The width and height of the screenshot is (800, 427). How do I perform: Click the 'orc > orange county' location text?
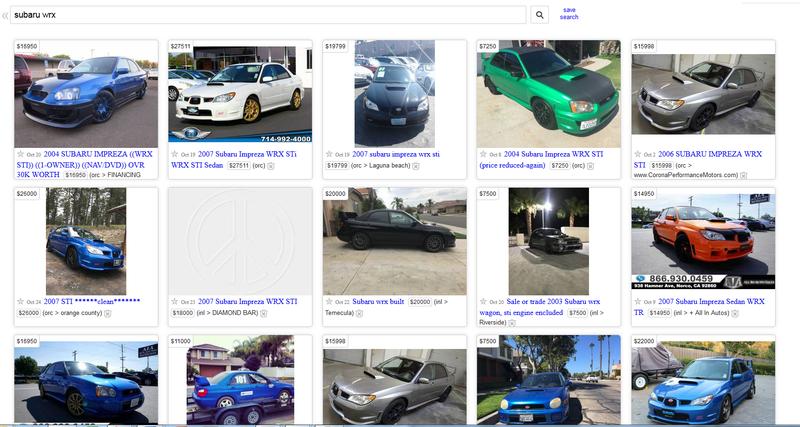[x=72, y=313]
